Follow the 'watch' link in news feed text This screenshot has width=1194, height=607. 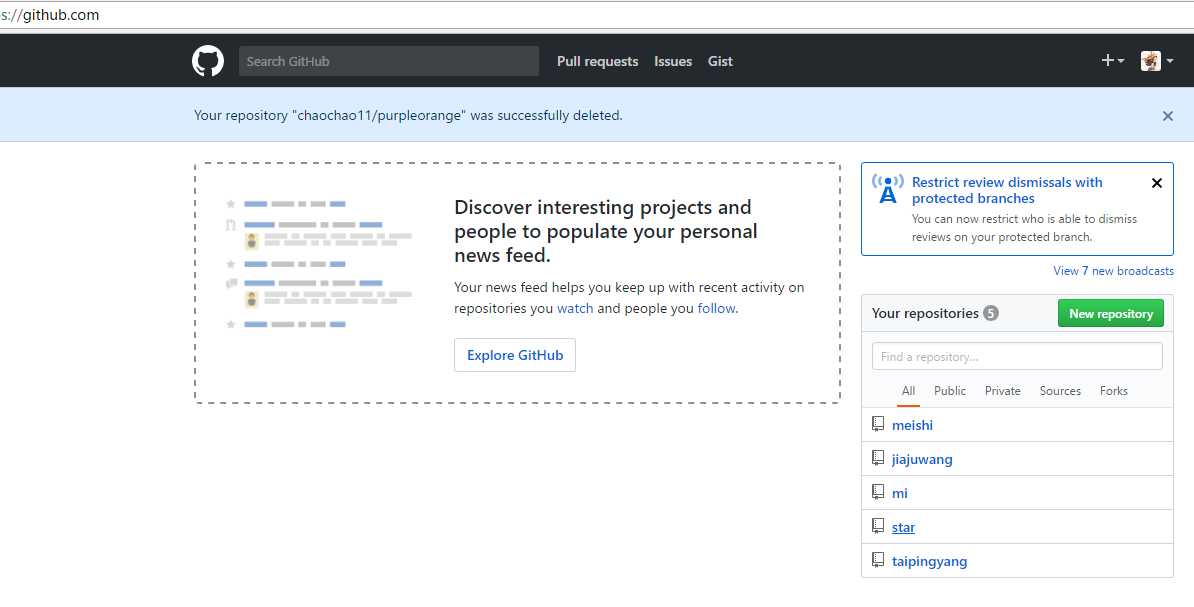[575, 308]
